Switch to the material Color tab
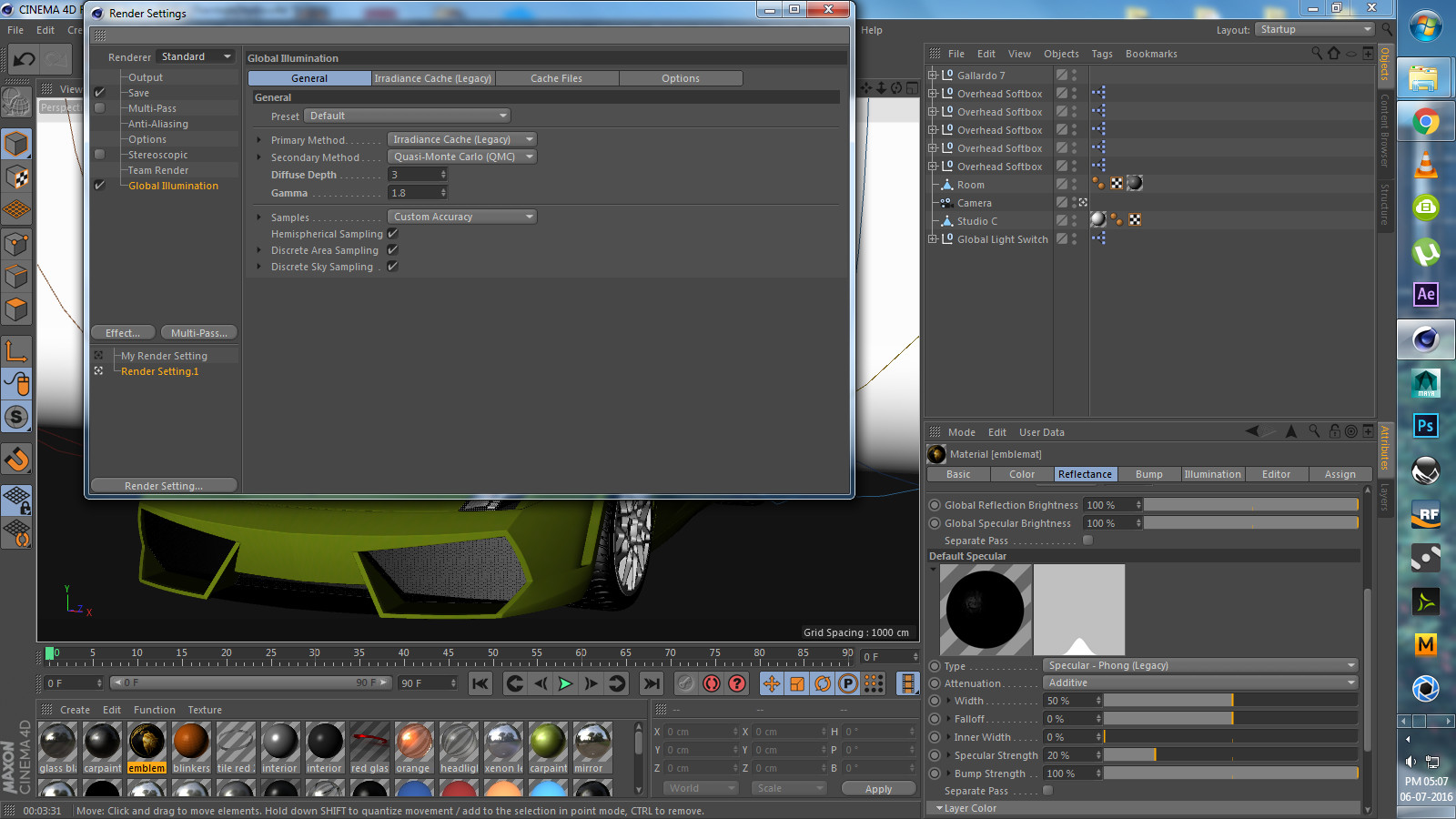This screenshot has height=819, width=1456. click(x=1022, y=474)
